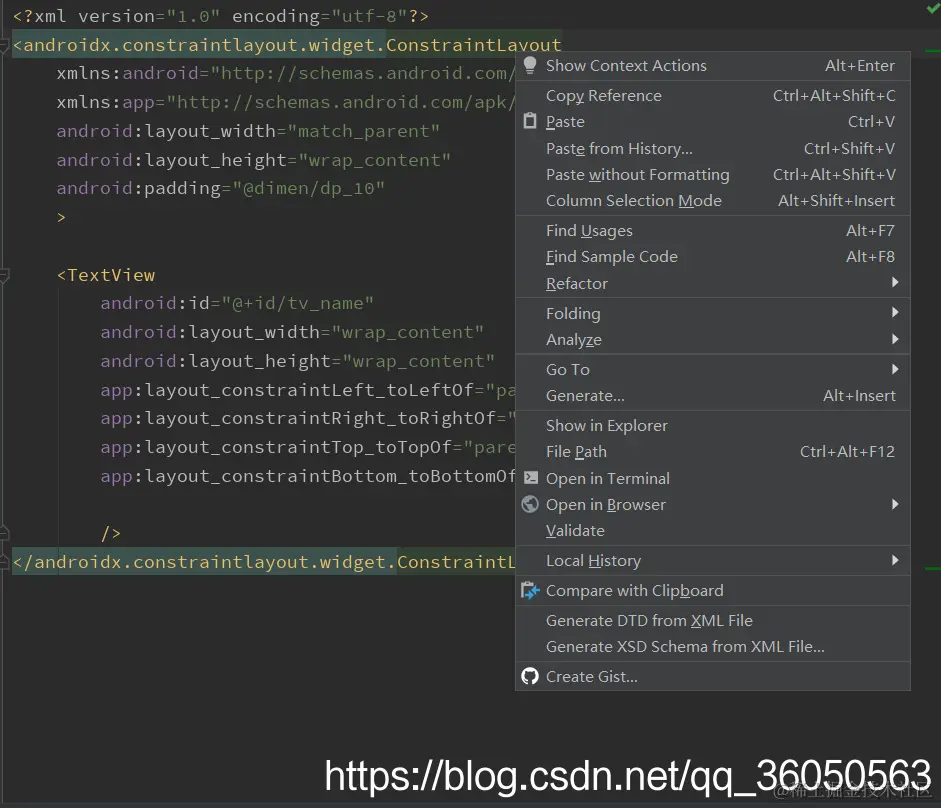941x808 pixels.
Task: Click the TextView android:layout_width wrap_content line
Action: pos(292,332)
